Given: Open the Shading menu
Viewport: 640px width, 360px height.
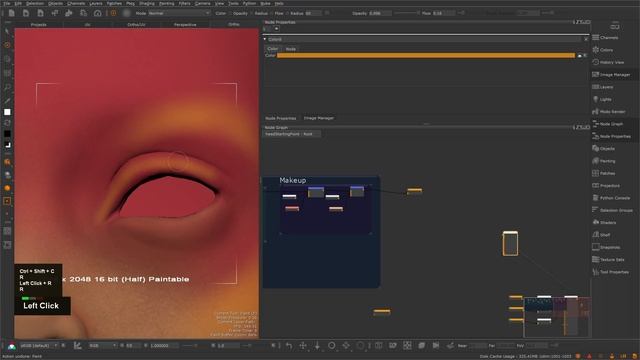Looking at the screenshot, I should [x=147, y=3].
